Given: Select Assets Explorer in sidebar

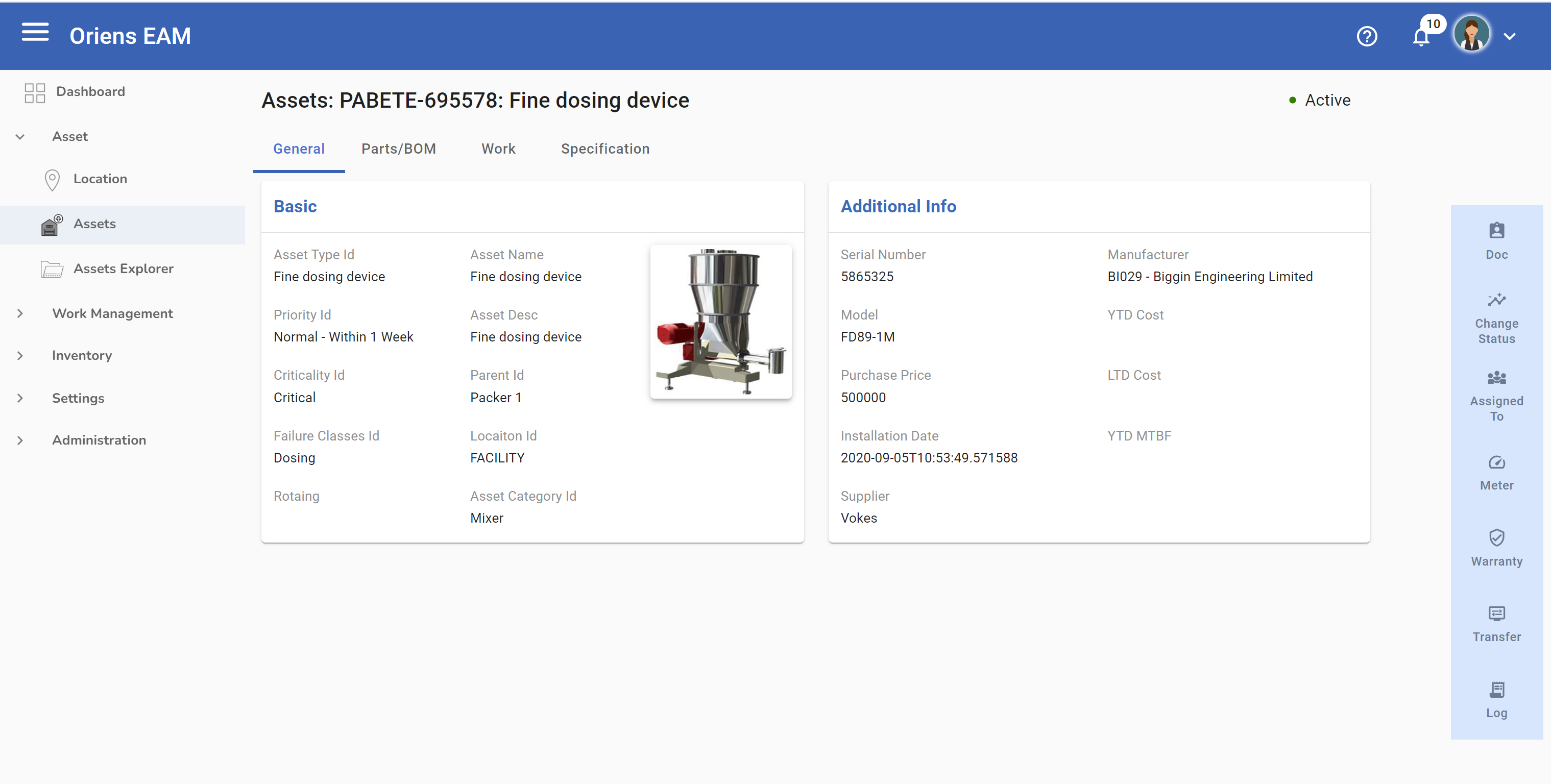Looking at the screenshot, I should coord(124,268).
